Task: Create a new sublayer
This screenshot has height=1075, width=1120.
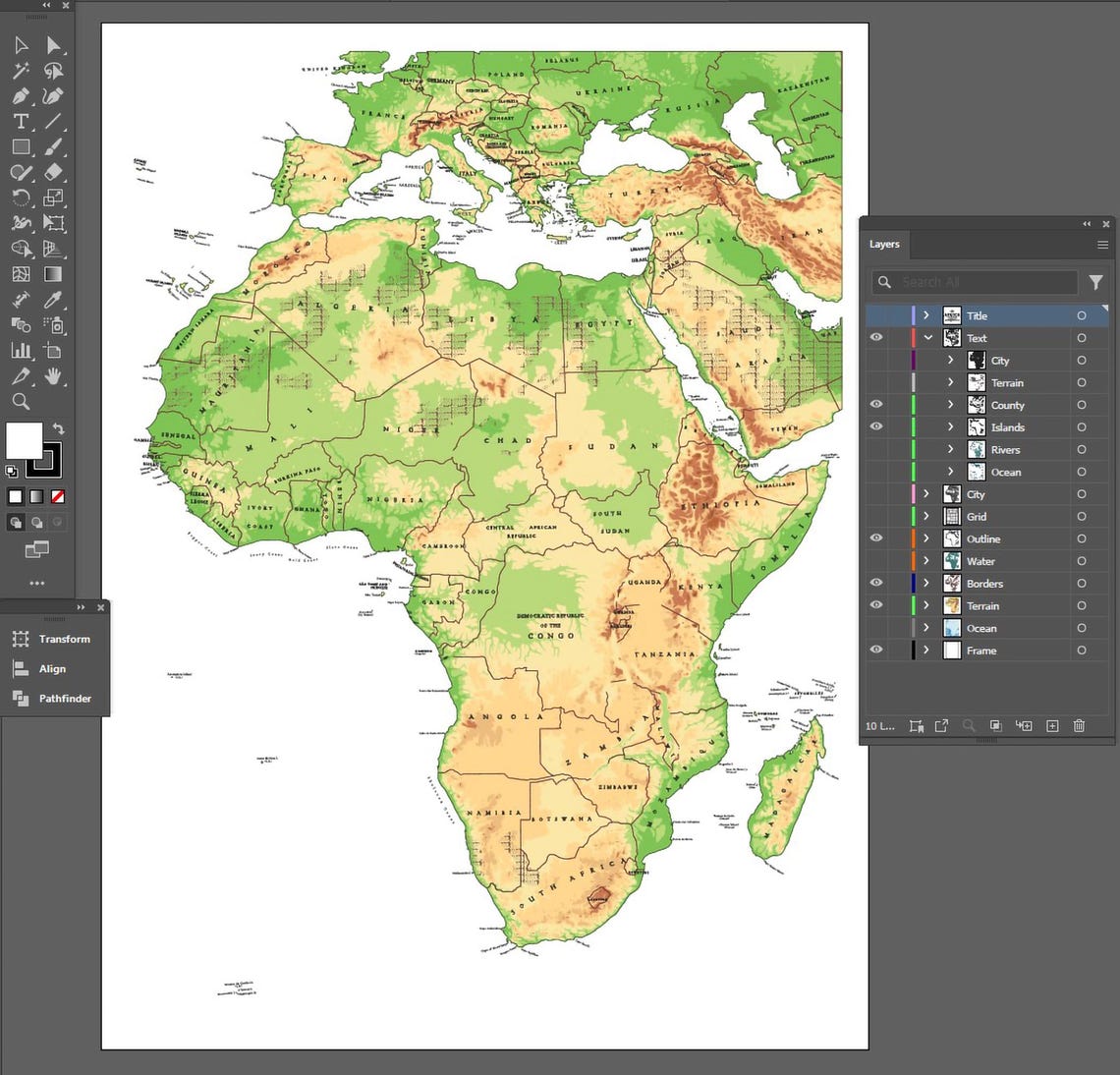Action: pyautogui.click(x=1024, y=726)
